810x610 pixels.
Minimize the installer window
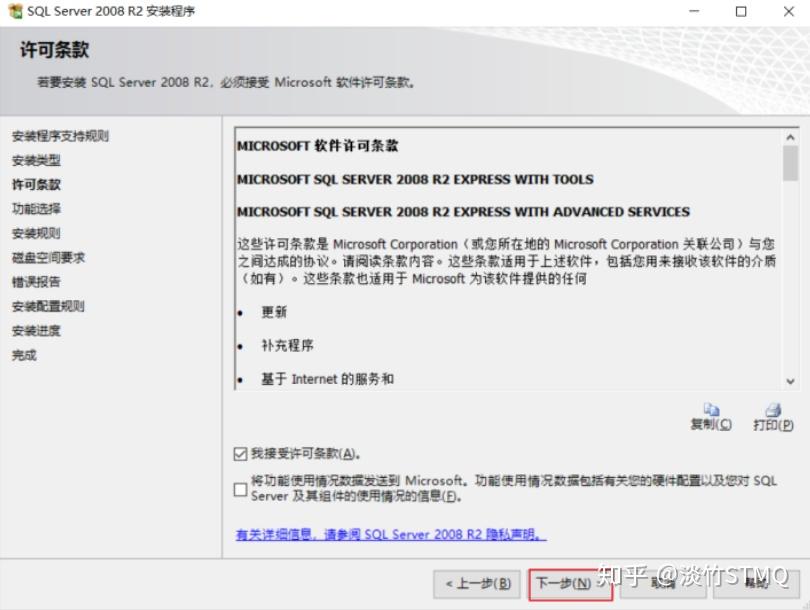pos(694,11)
